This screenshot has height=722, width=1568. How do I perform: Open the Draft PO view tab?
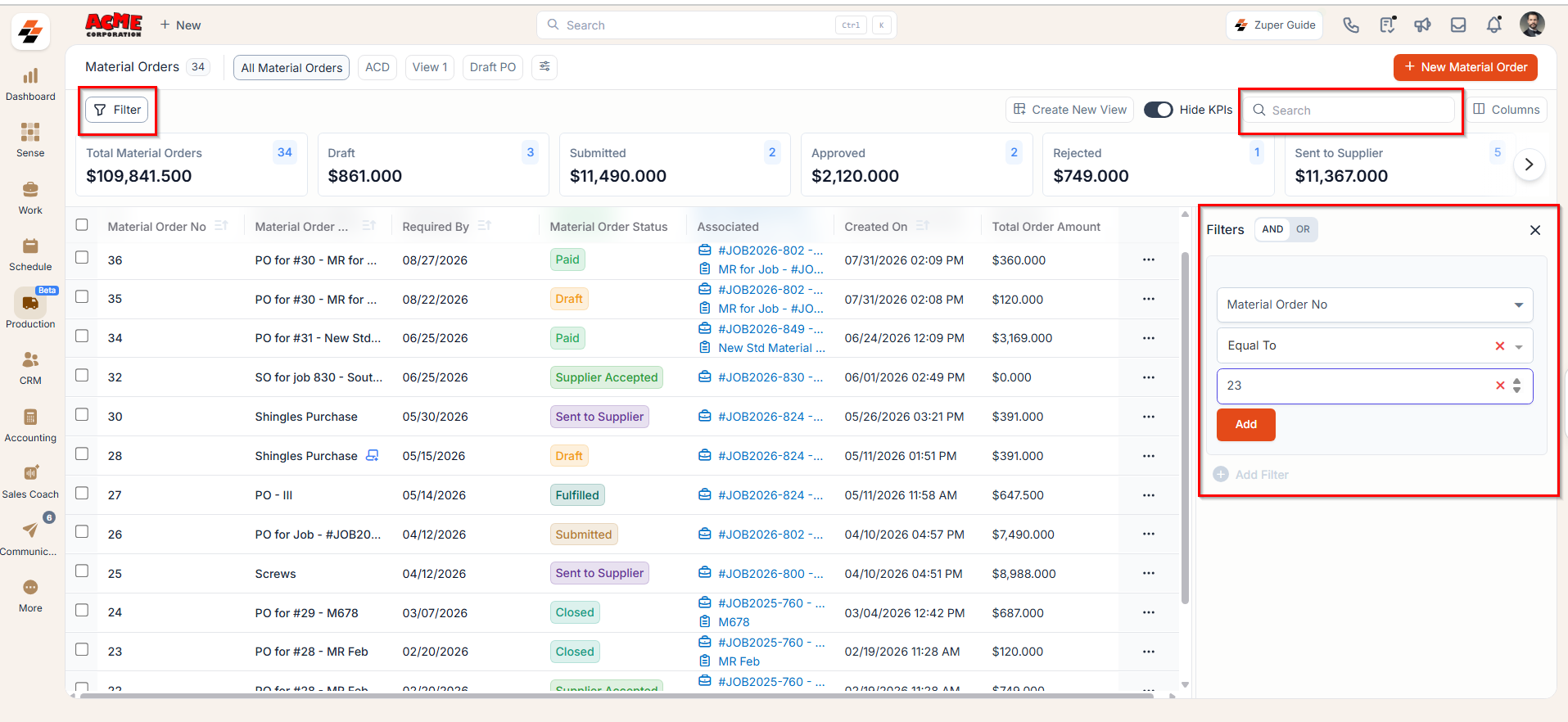(x=493, y=67)
